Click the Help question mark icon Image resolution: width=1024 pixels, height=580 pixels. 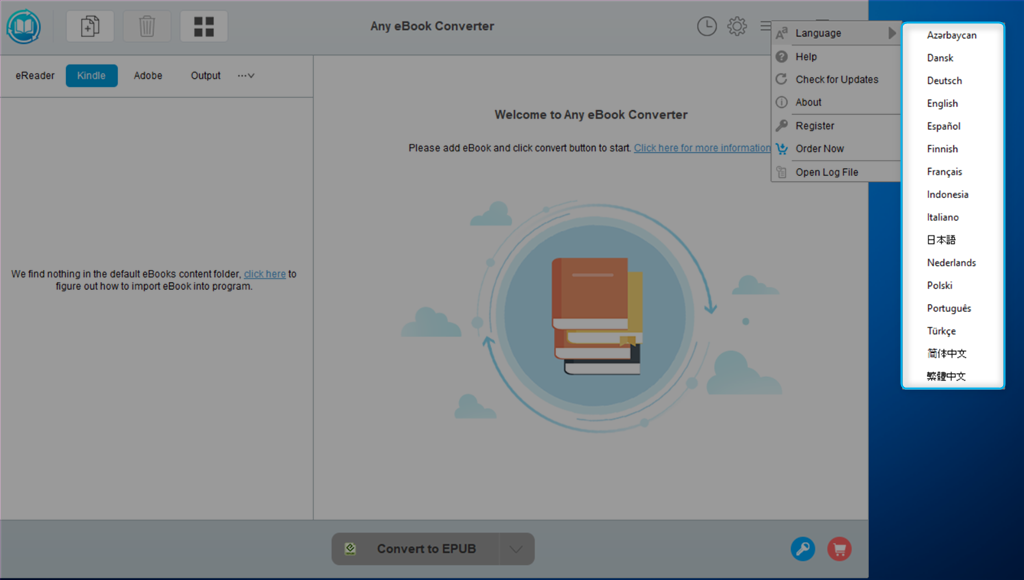pos(781,57)
